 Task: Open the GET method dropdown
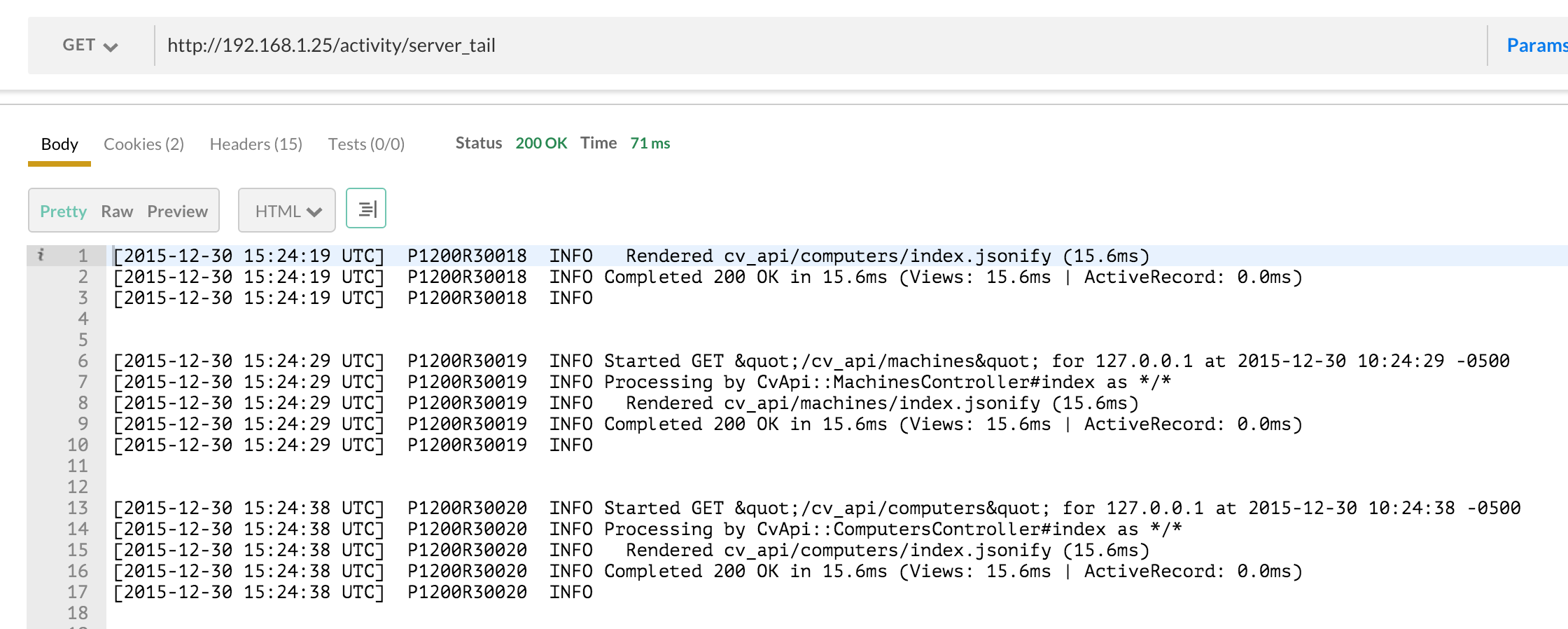pyautogui.click(x=90, y=46)
